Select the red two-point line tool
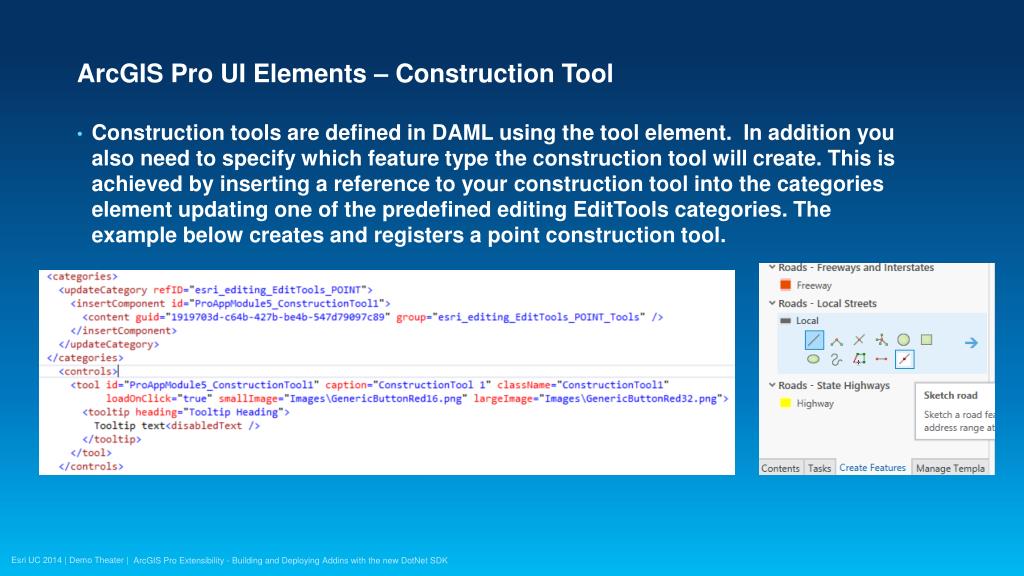The width and height of the screenshot is (1024, 576). click(882, 359)
